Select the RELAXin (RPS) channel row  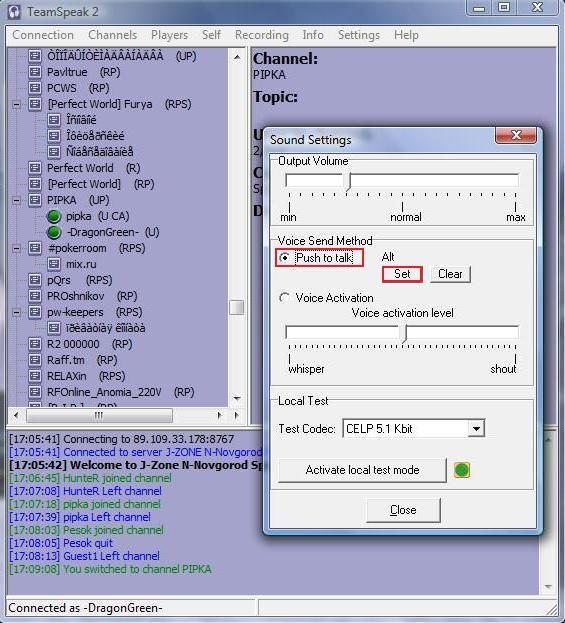(86, 376)
